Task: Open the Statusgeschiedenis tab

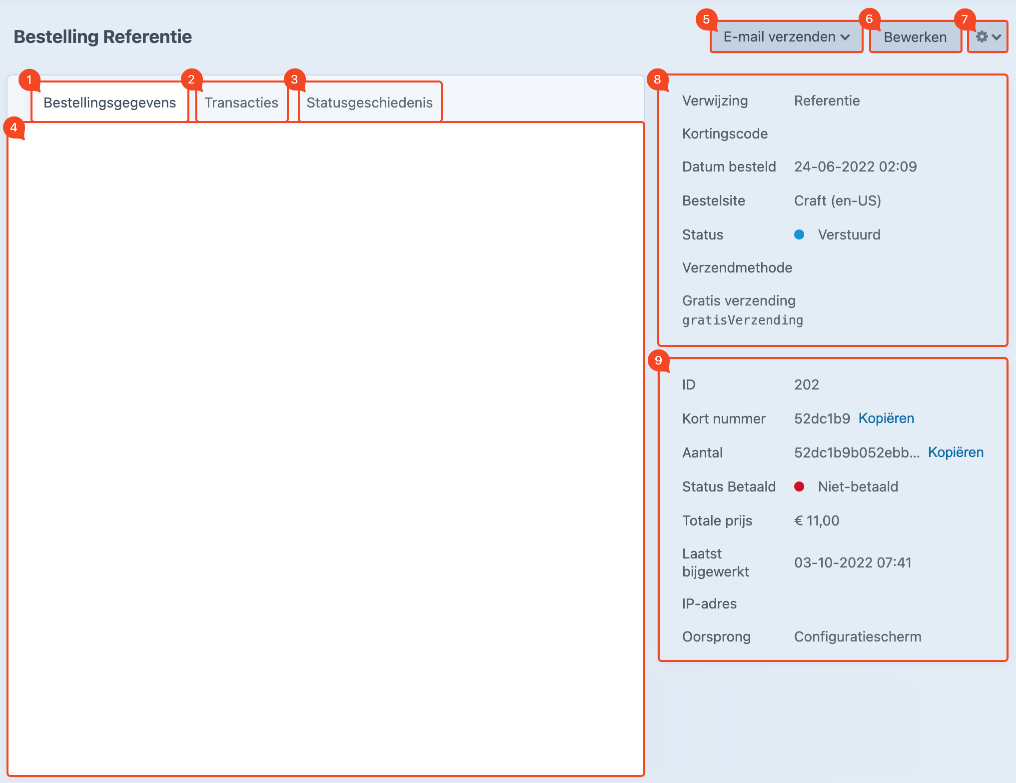Action: point(369,103)
